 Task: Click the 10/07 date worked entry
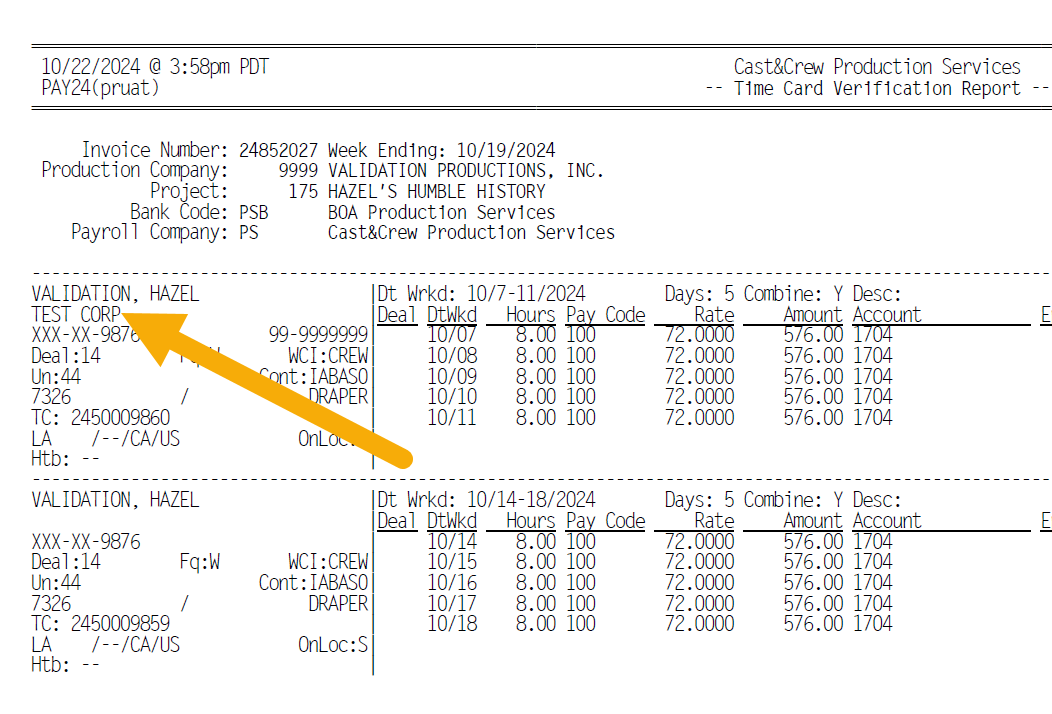click(452, 334)
